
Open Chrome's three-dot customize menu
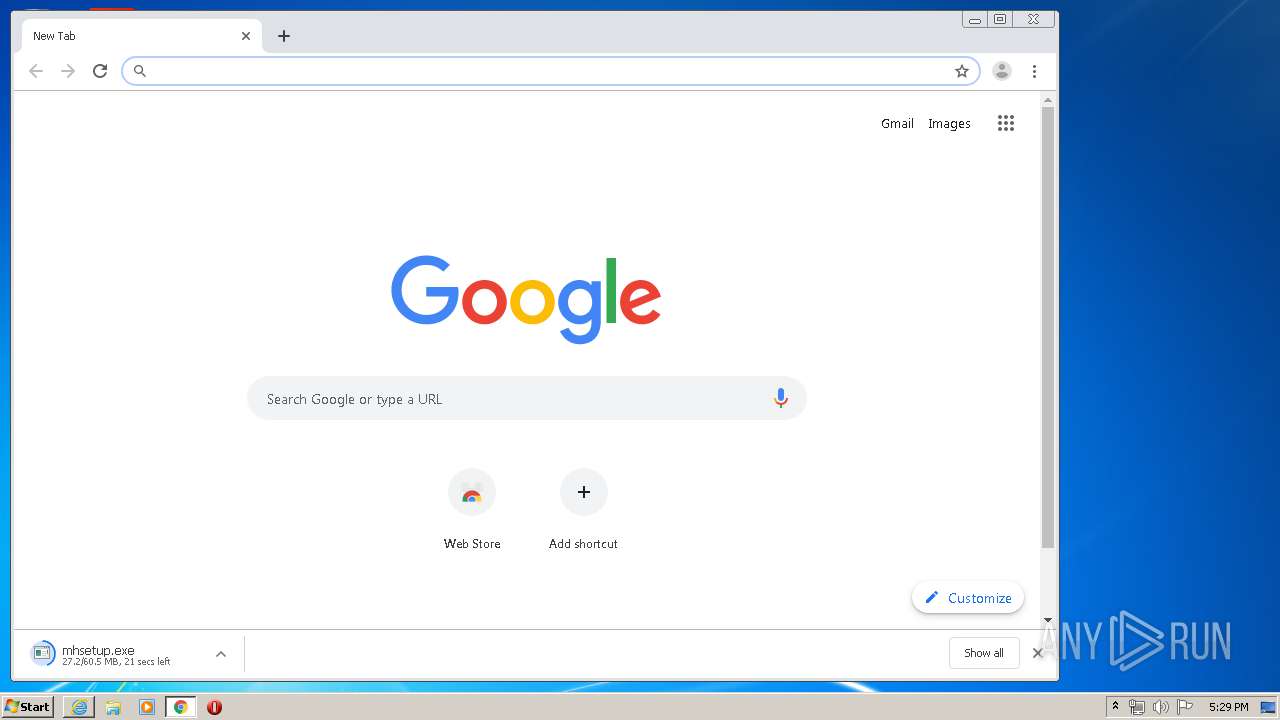tap(1034, 71)
